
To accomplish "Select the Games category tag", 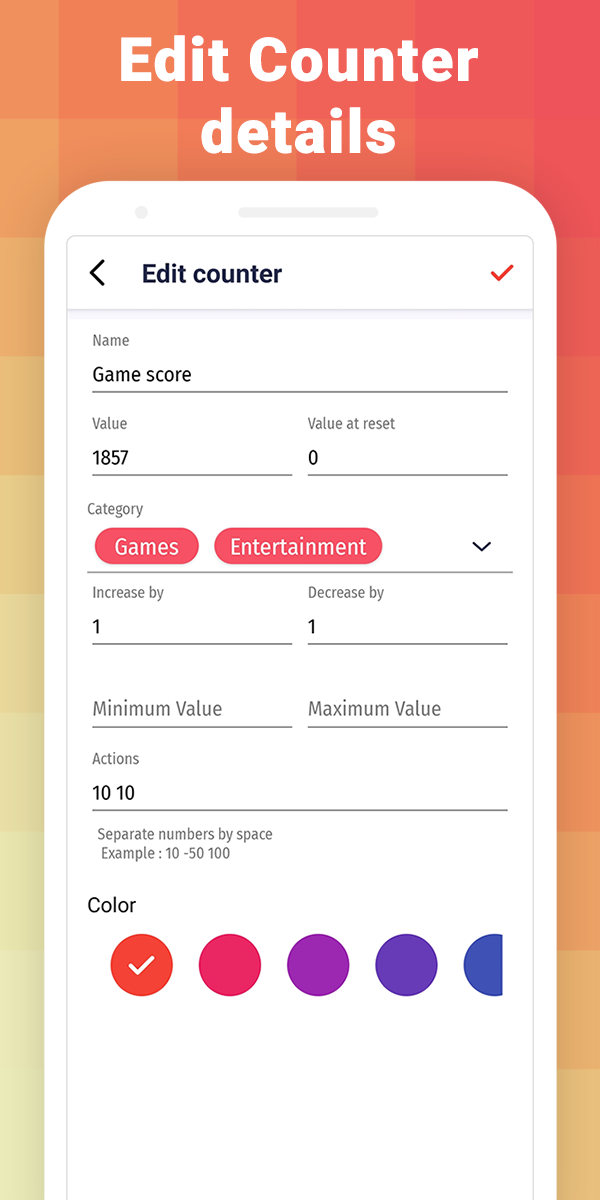I will (x=147, y=547).
